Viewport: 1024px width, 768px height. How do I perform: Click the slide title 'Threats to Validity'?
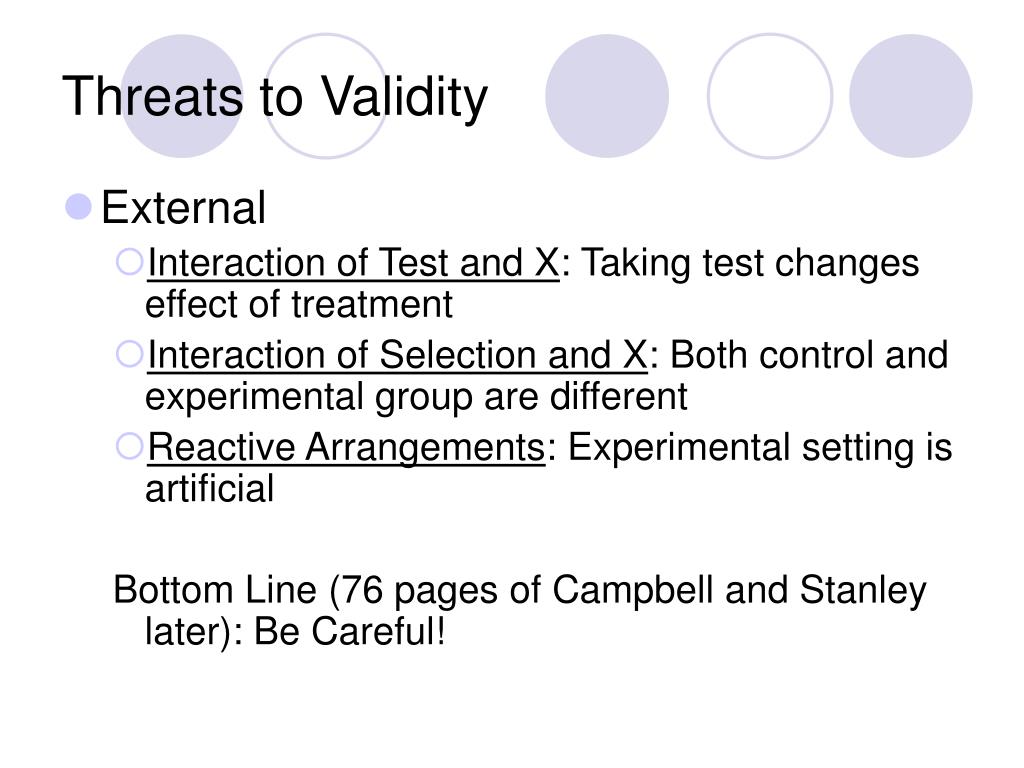[275, 97]
